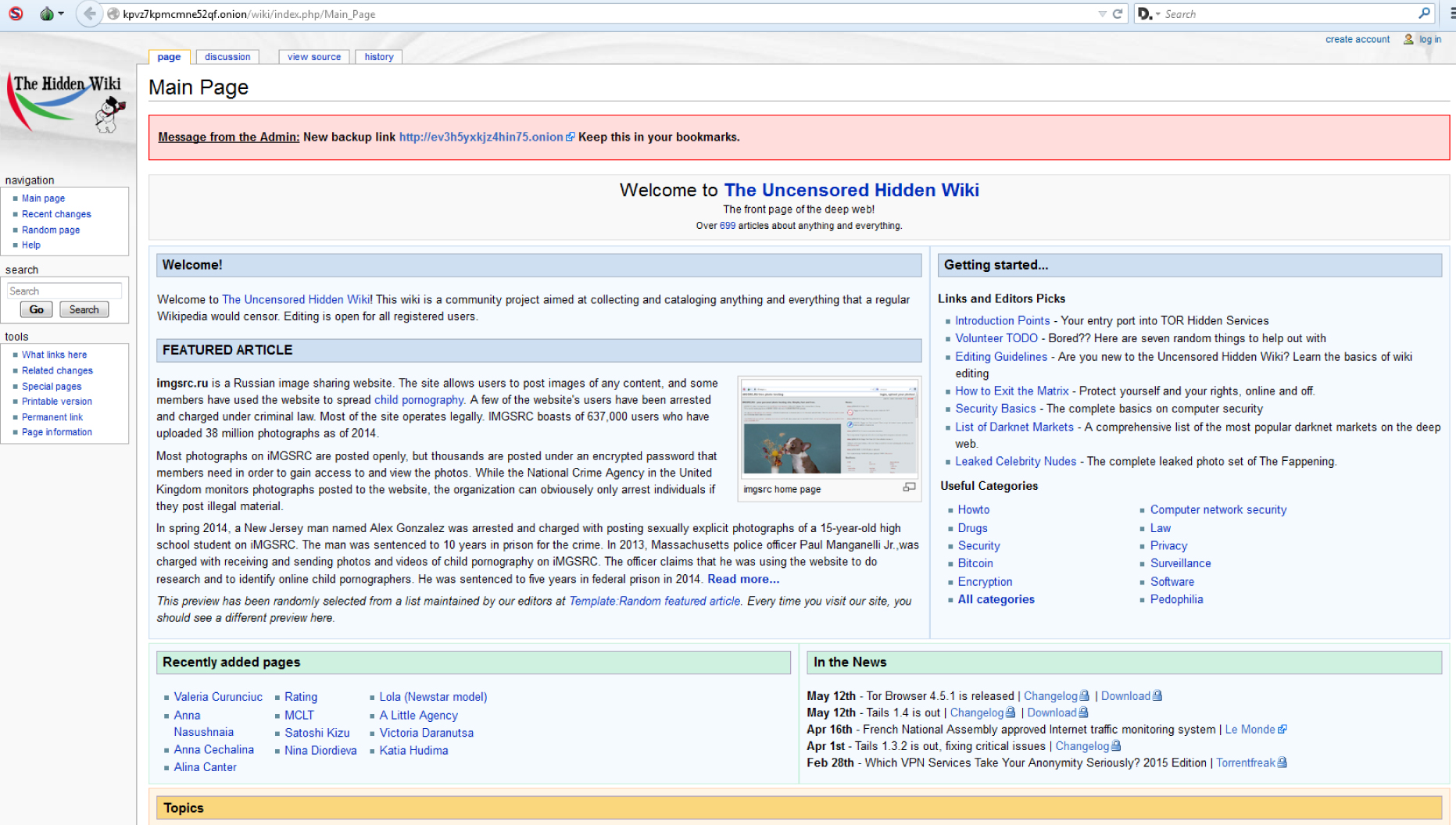Click the browser URL address field
The image size is (1456, 825).
pyautogui.click(x=602, y=13)
